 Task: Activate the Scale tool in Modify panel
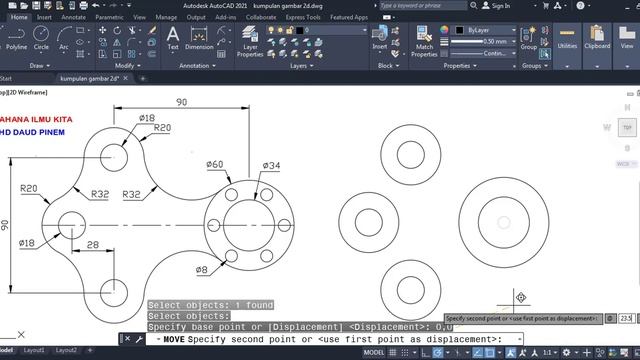pyautogui.click(x=117, y=54)
